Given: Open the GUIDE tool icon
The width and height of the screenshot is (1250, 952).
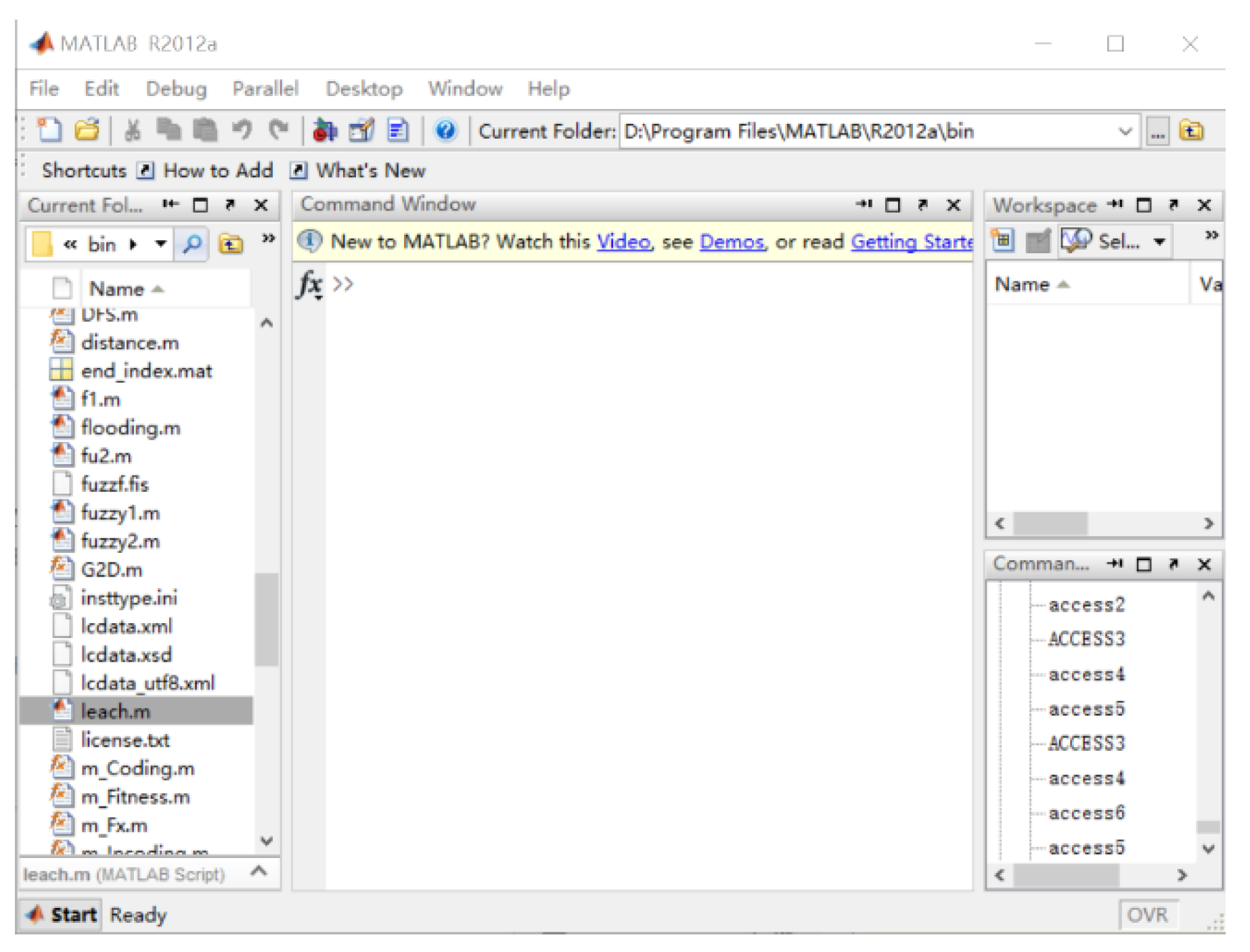Looking at the screenshot, I should [x=361, y=130].
